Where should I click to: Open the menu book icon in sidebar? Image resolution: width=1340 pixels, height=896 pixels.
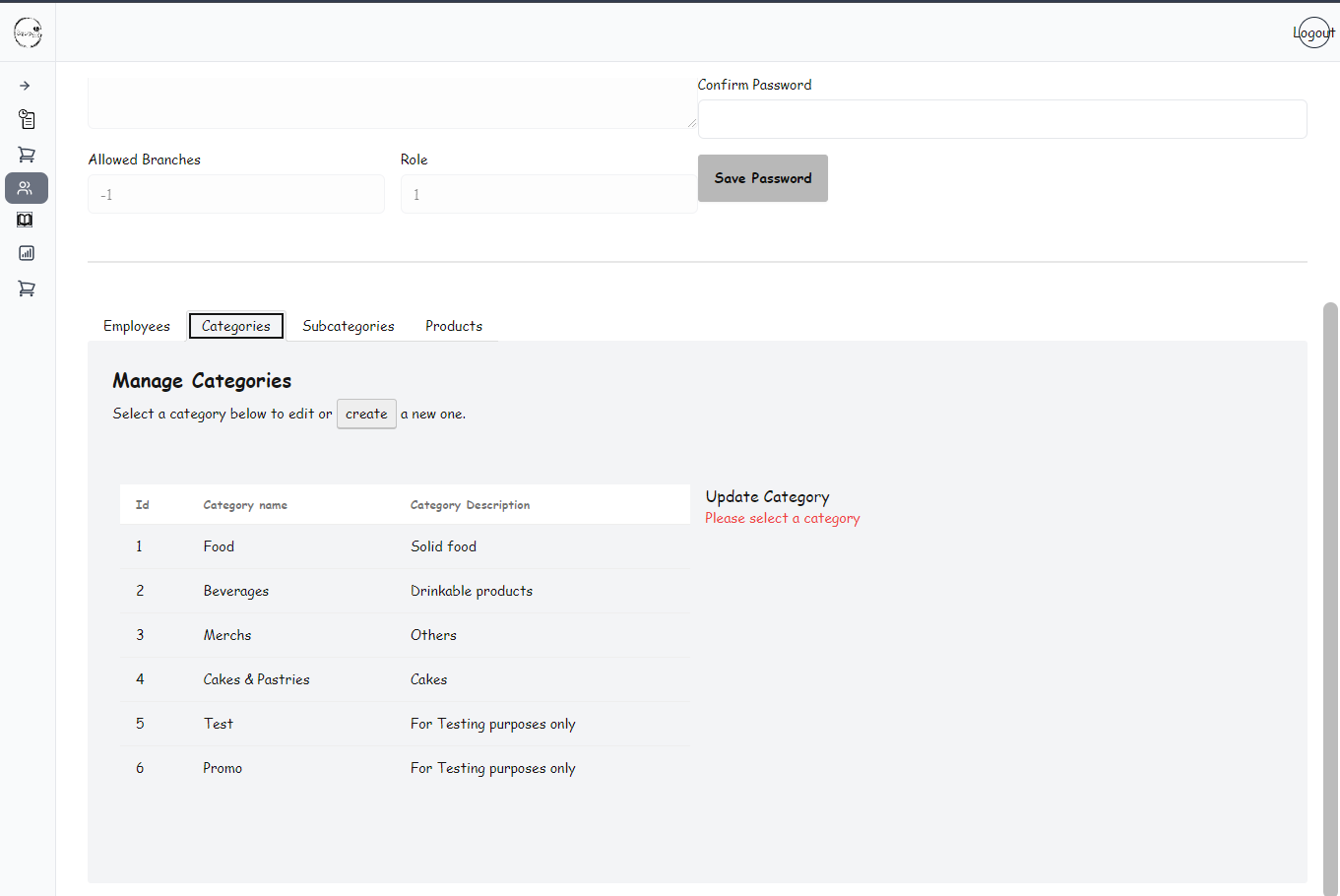26,220
